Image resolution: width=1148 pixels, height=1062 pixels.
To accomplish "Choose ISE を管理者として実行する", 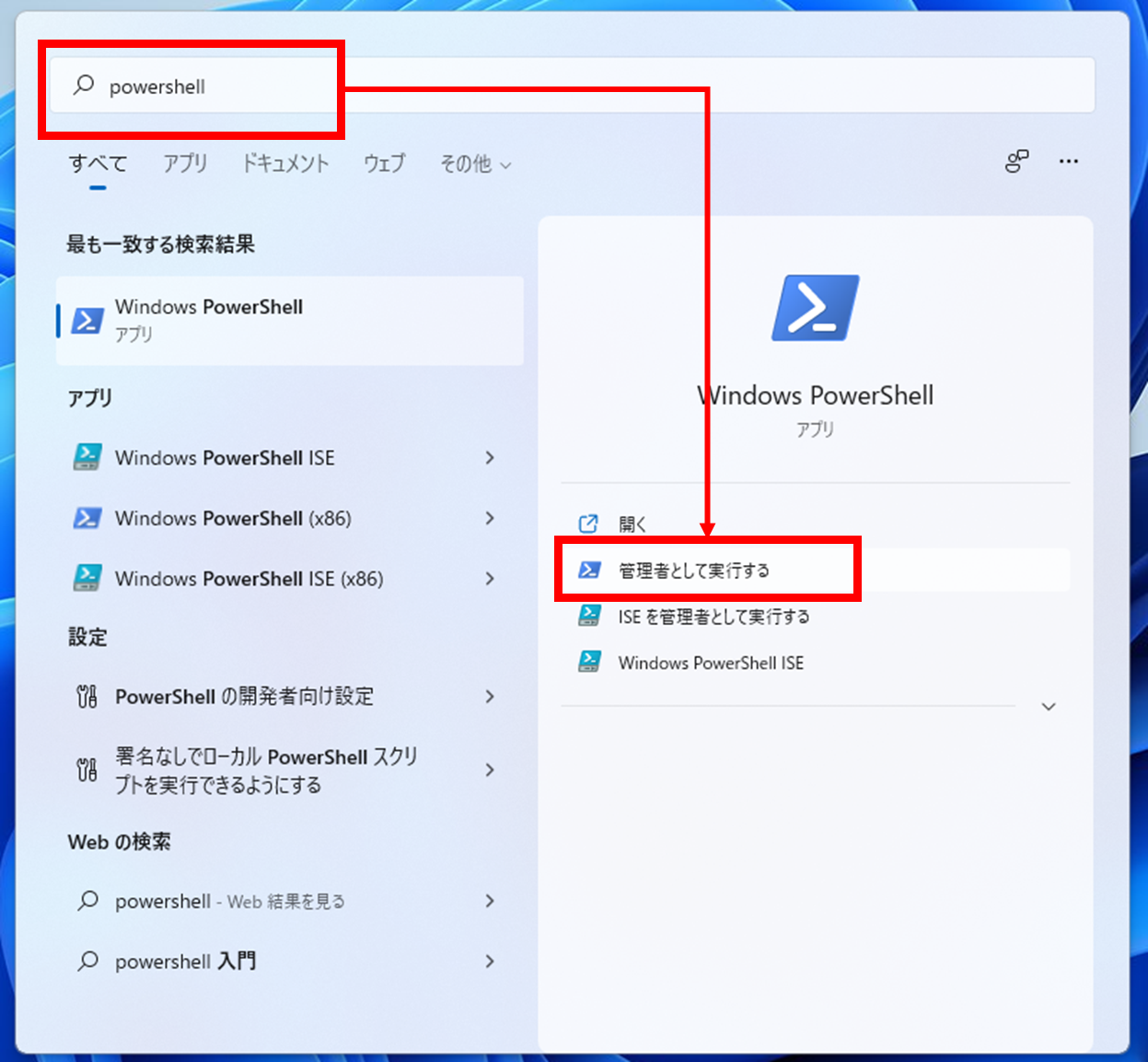I will pos(713,617).
